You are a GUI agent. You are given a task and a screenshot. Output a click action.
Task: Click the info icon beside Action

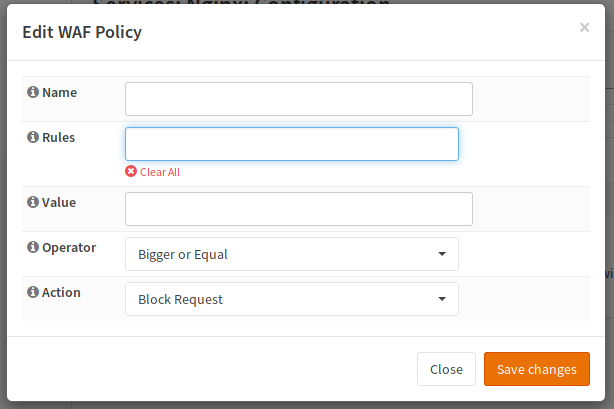(33, 292)
